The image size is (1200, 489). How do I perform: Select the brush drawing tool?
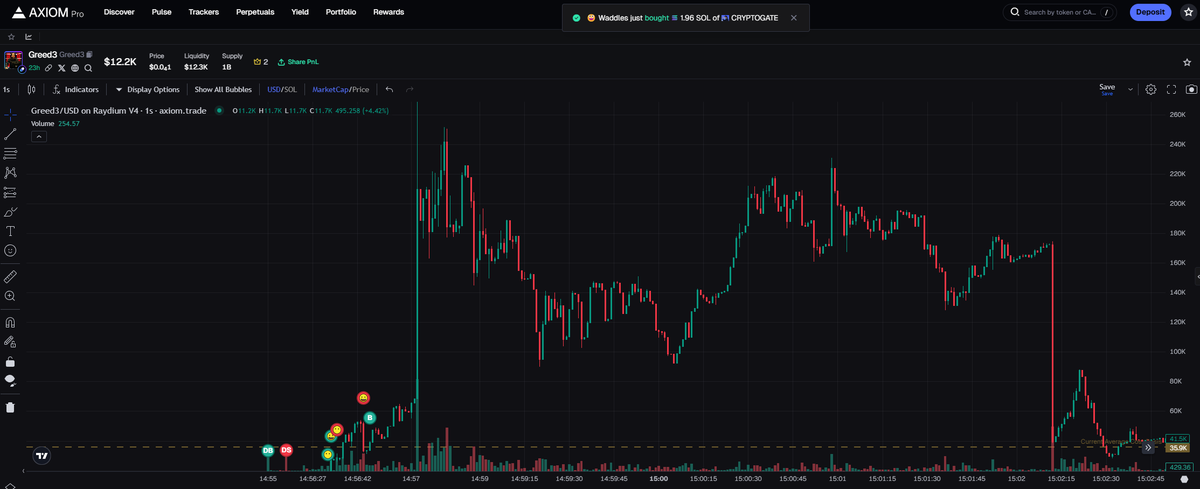coord(10,212)
